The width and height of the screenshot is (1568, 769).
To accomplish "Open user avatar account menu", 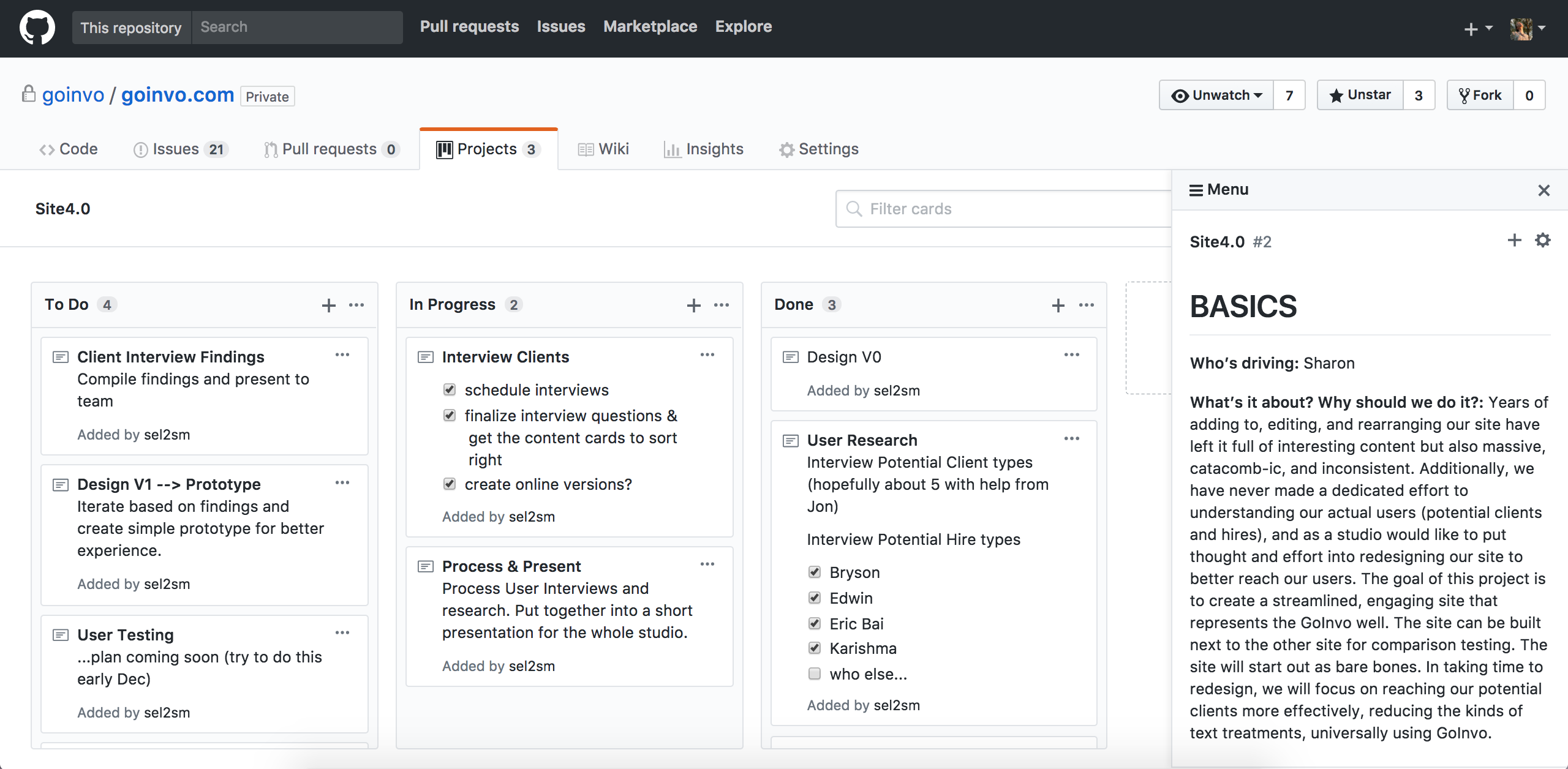I will pyautogui.click(x=1528, y=29).
